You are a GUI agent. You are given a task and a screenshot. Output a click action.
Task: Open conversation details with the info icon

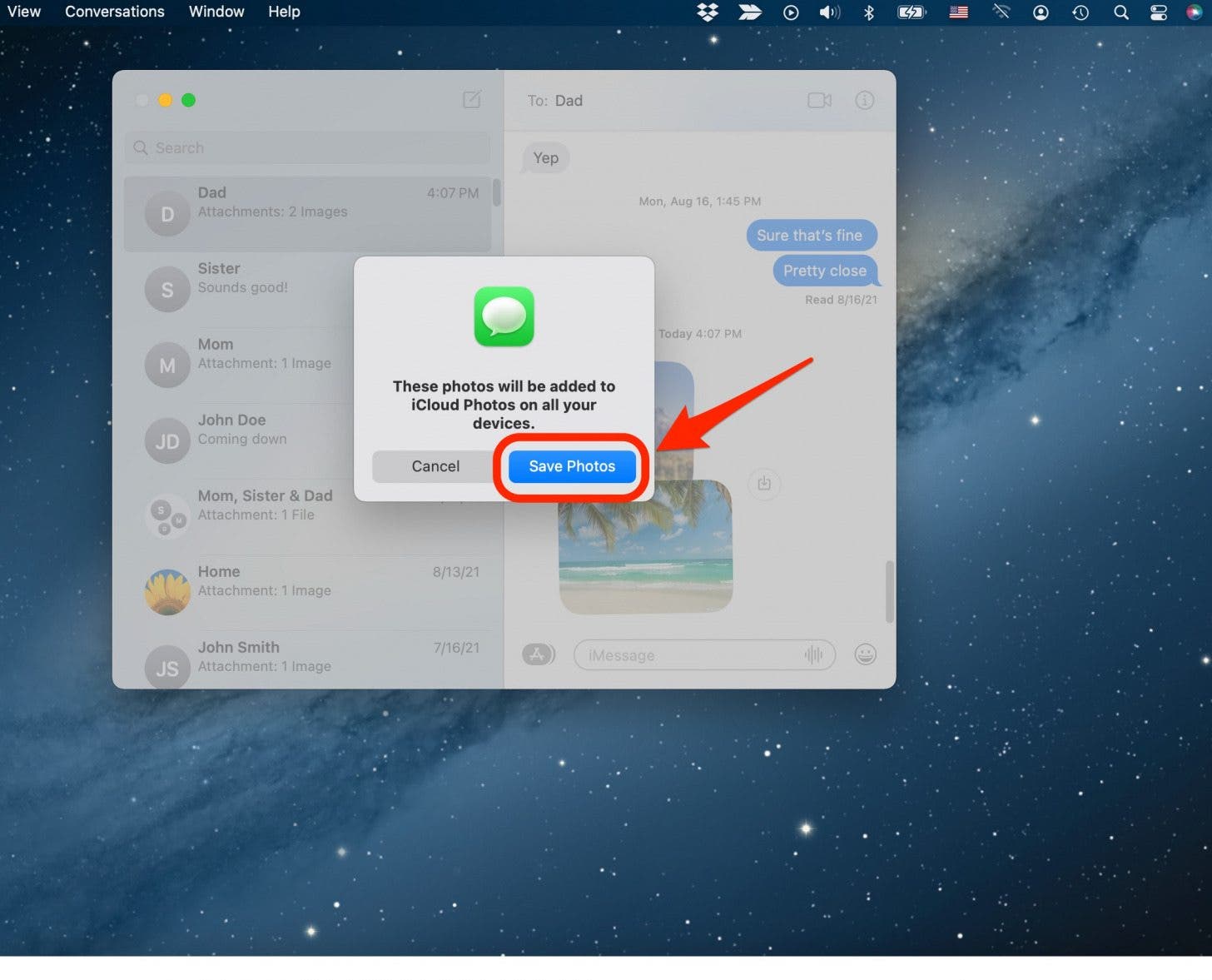click(864, 100)
